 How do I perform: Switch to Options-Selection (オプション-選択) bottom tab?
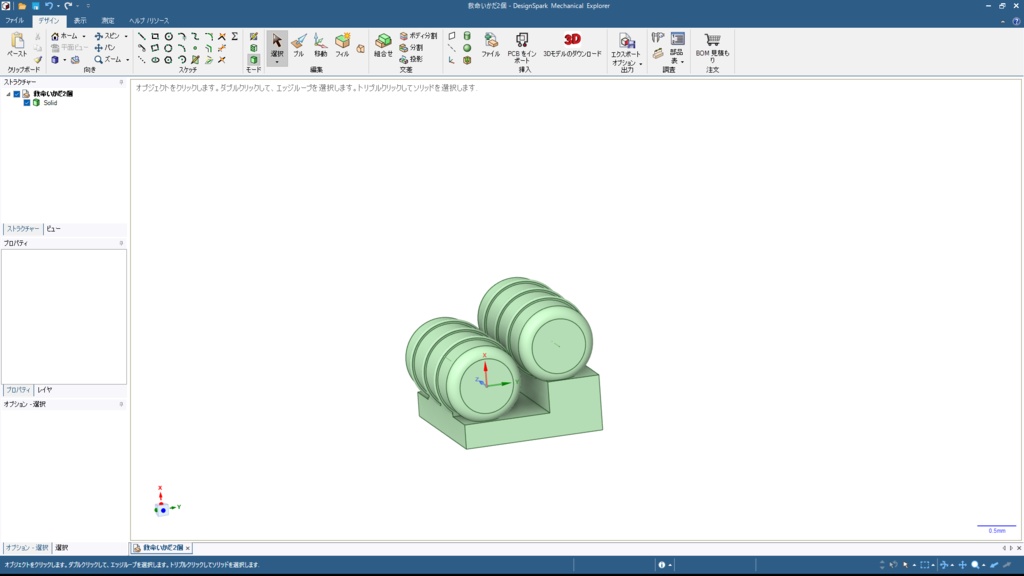27,548
